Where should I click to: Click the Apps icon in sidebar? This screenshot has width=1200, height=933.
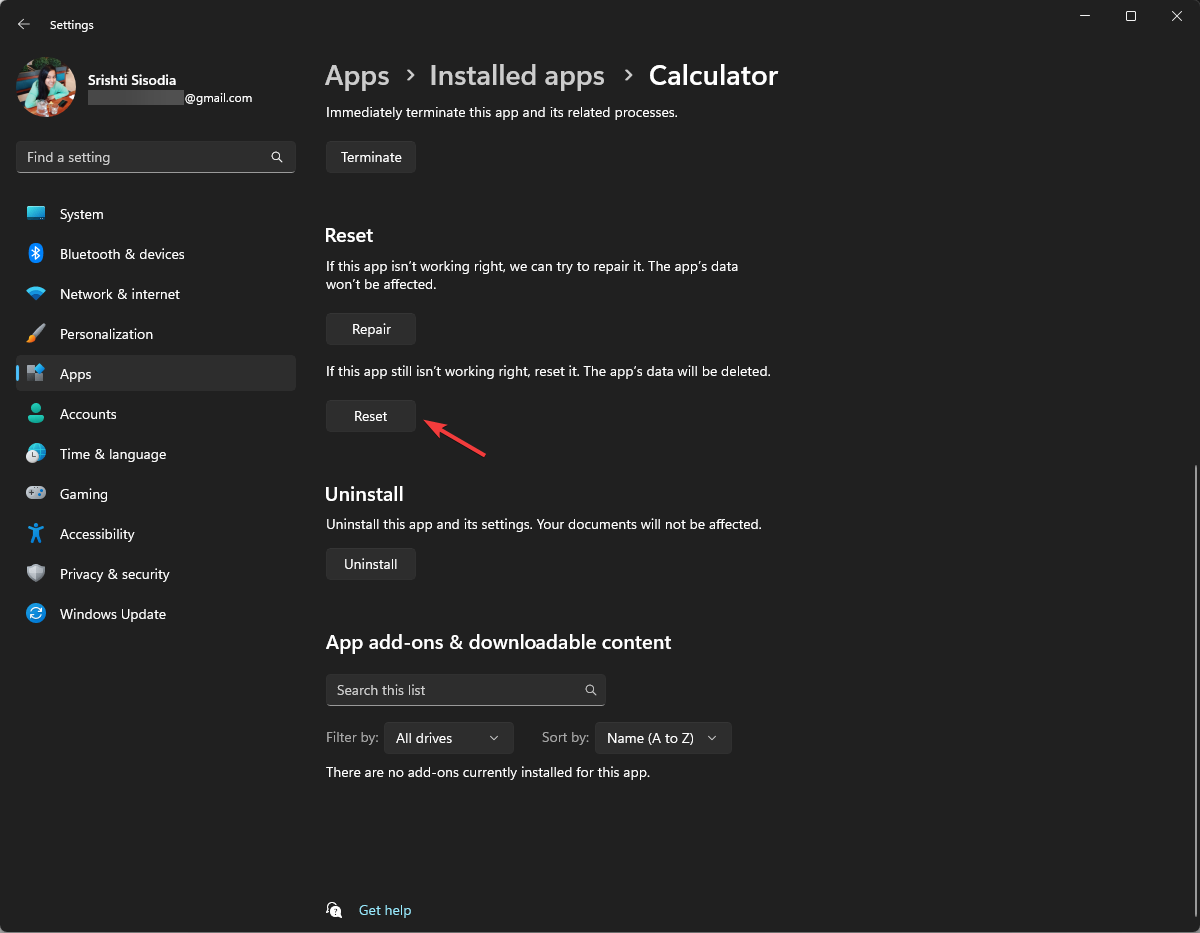point(36,374)
